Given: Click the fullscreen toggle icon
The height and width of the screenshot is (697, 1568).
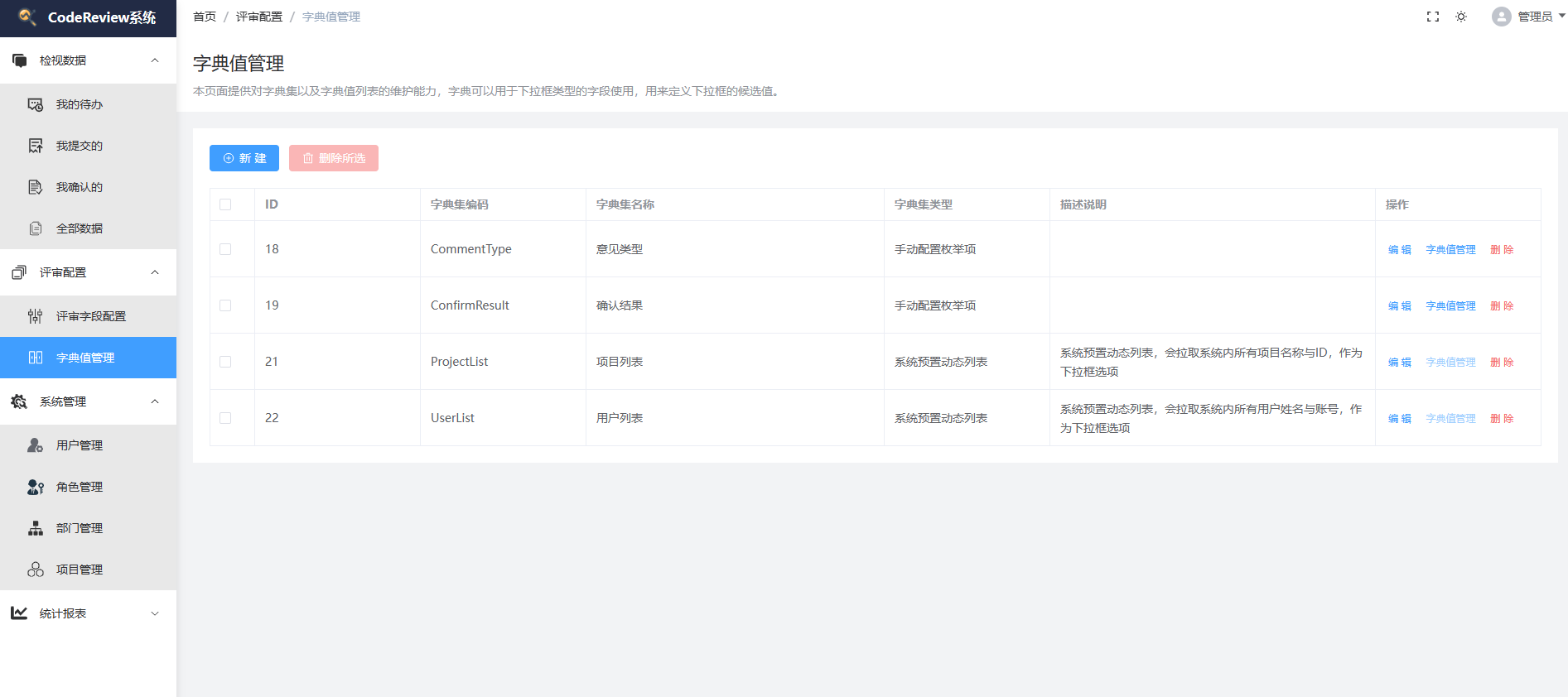Looking at the screenshot, I should click(x=1433, y=17).
